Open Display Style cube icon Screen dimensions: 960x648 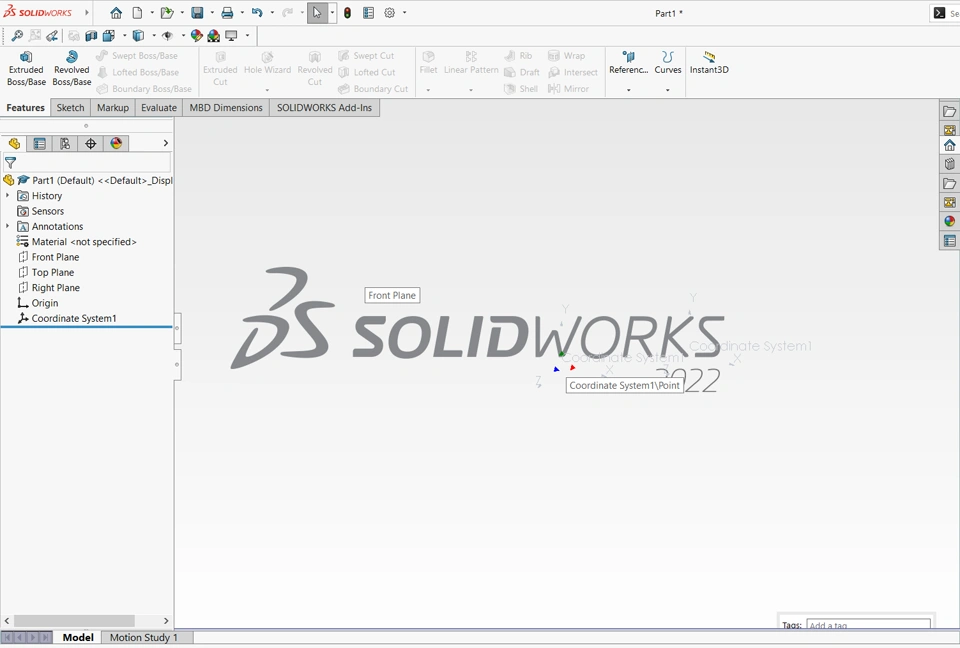pos(138,36)
